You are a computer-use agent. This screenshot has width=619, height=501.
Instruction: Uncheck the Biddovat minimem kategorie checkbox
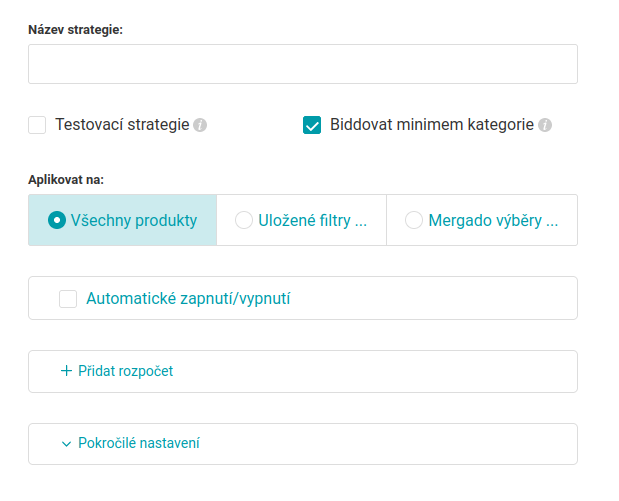click(x=312, y=125)
